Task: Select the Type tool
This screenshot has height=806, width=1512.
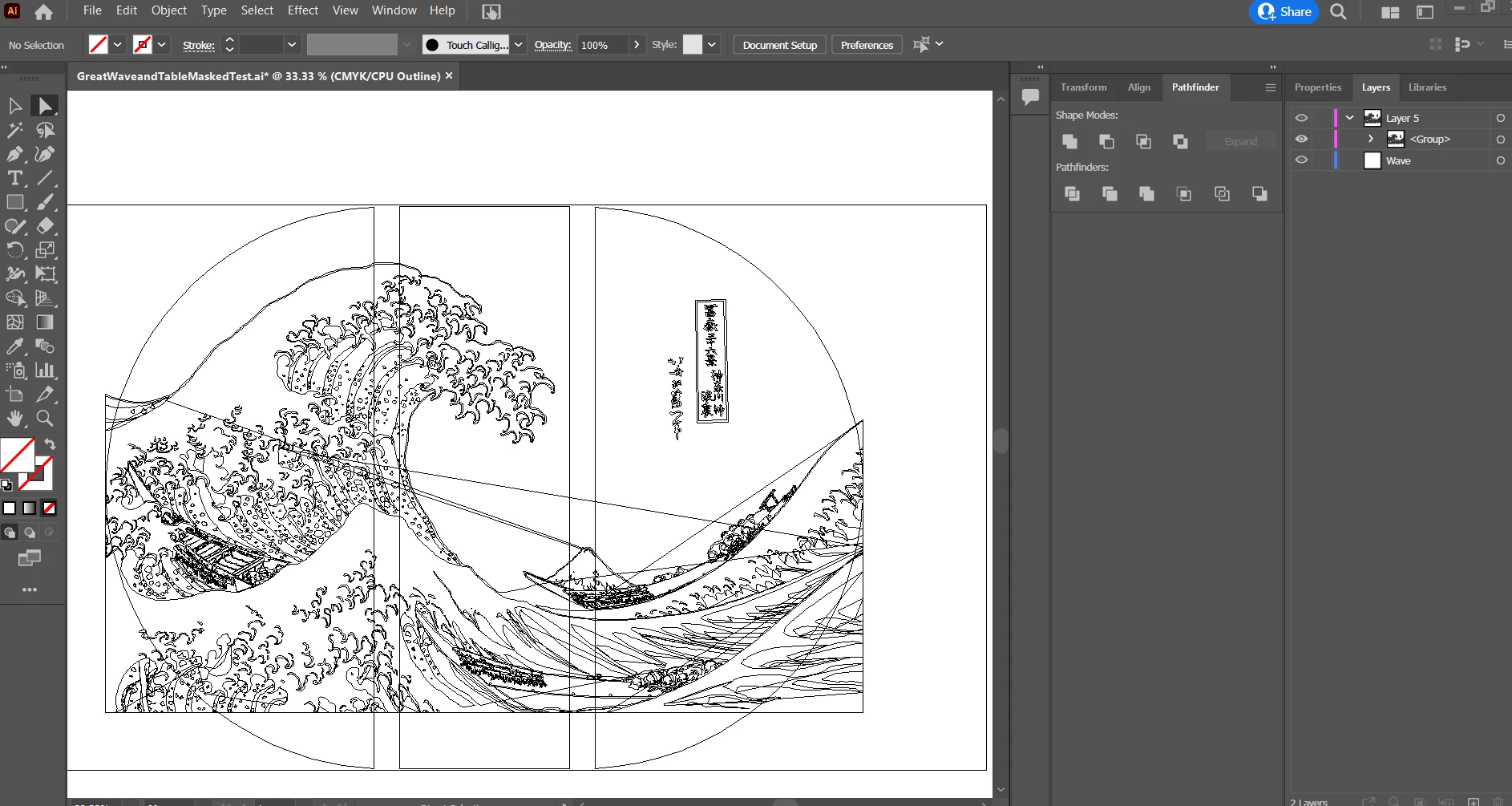Action: coord(14,178)
